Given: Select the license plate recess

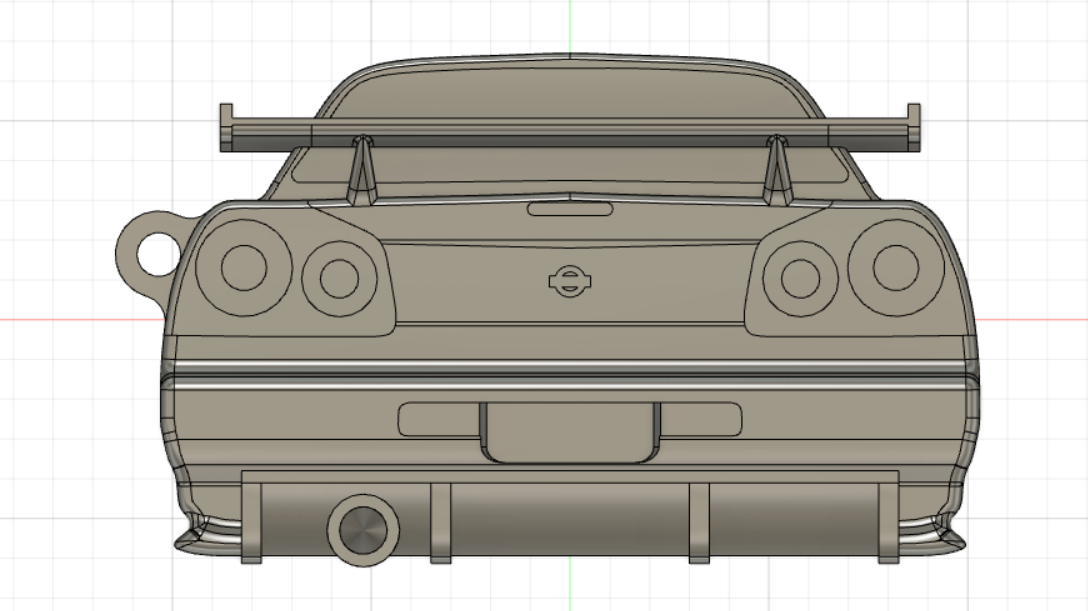Looking at the screenshot, I should [568, 428].
